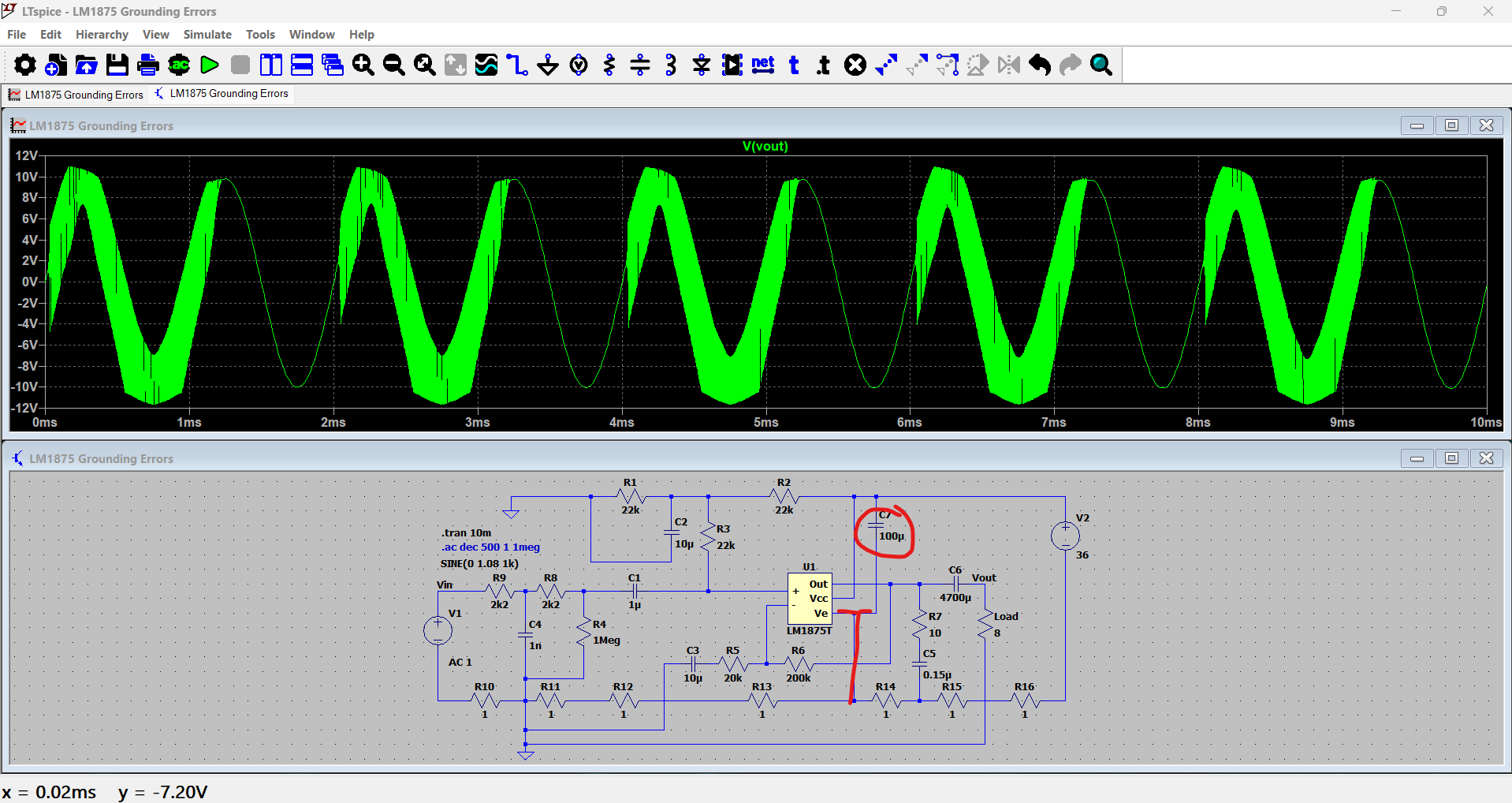This screenshot has width=1512, height=803.
Task: Select the .tran 10m directive text
Action: pos(466,532)
